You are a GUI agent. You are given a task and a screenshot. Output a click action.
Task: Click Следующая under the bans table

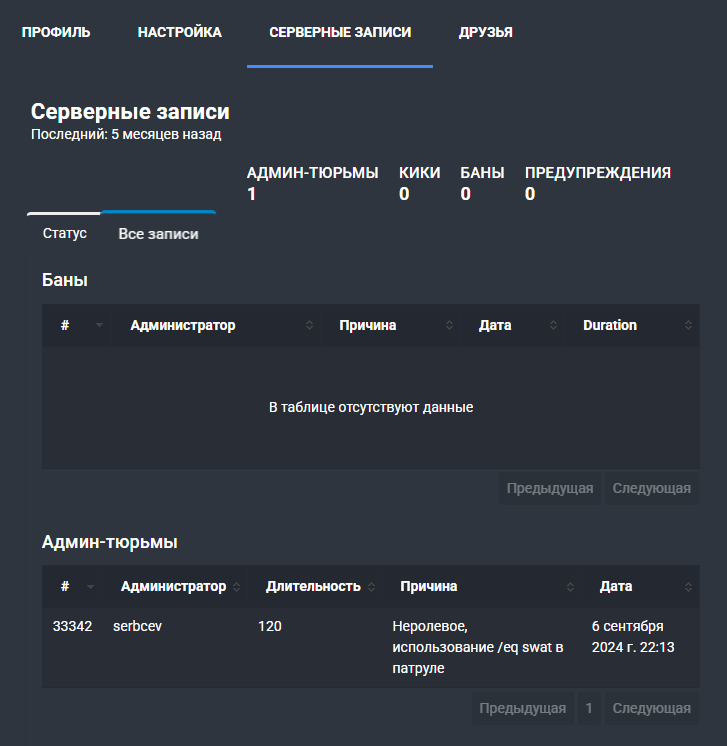(x=652, y=488)
